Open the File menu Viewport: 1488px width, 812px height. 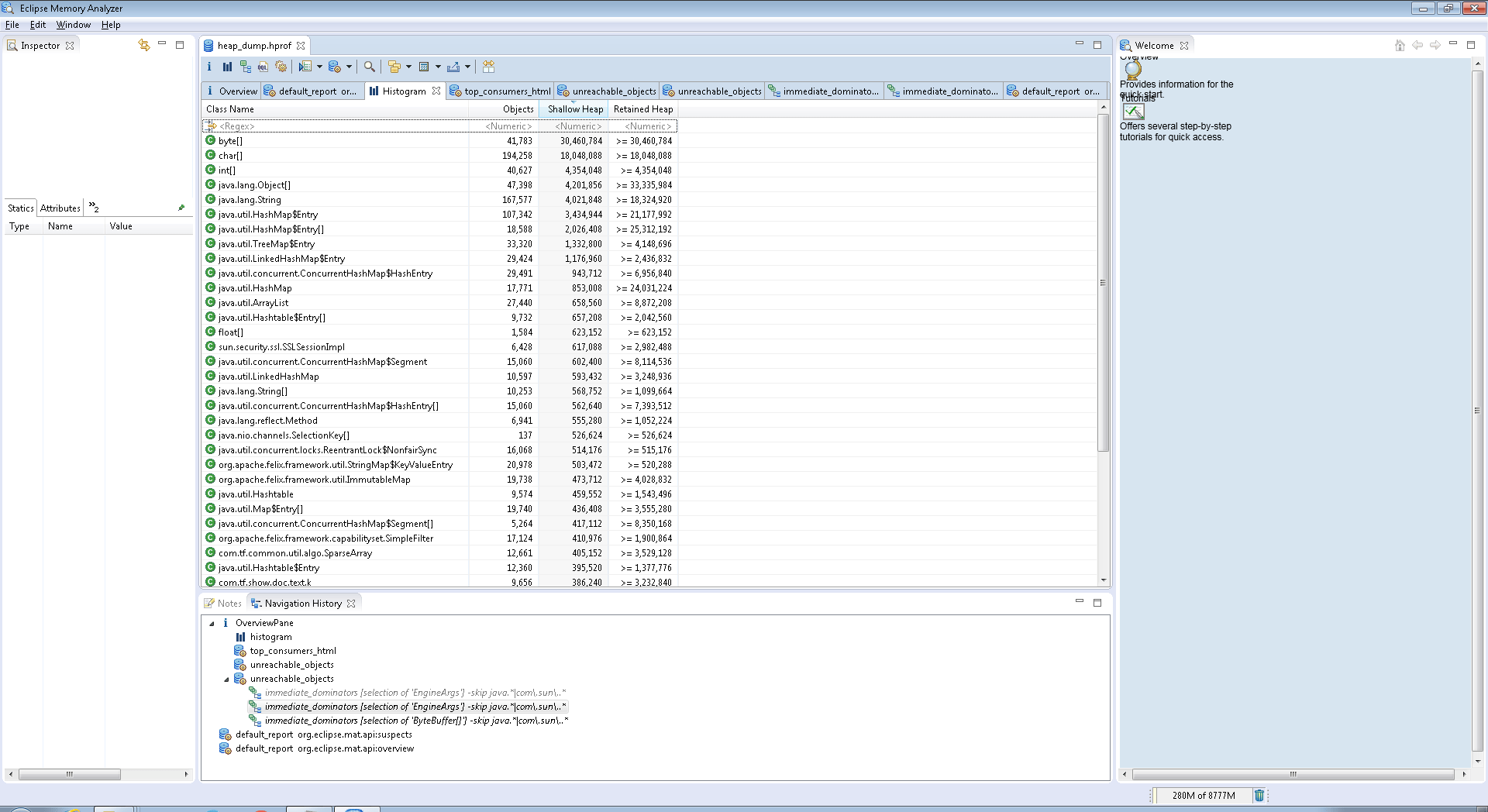(x=12, y=25)
